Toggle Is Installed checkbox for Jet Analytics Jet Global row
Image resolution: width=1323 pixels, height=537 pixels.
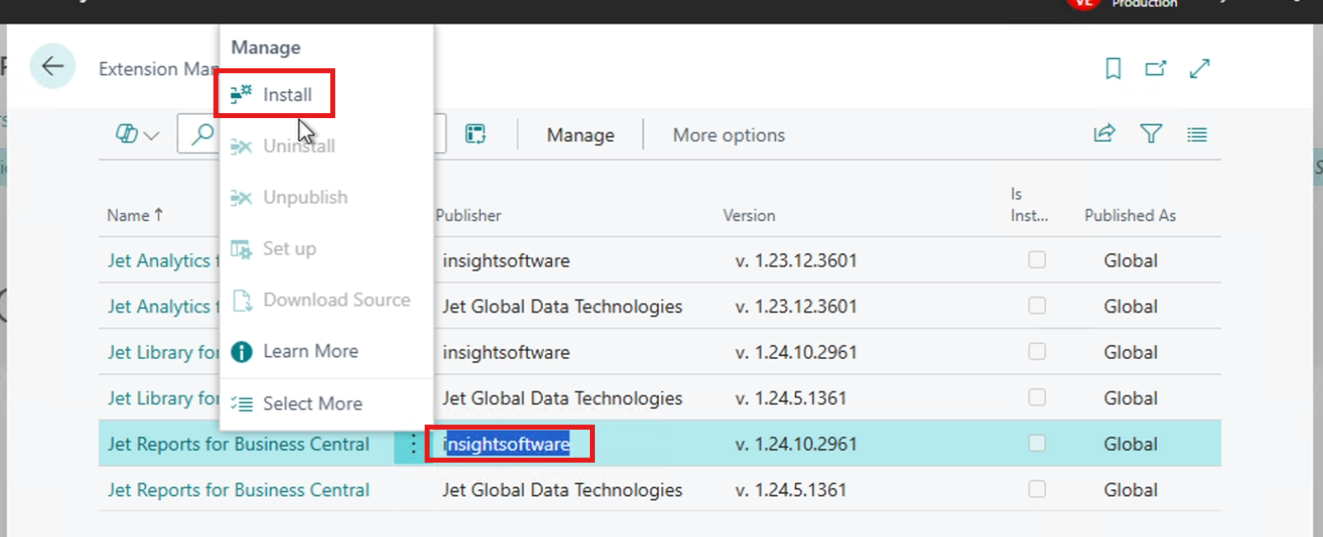tap(1037, 306)
